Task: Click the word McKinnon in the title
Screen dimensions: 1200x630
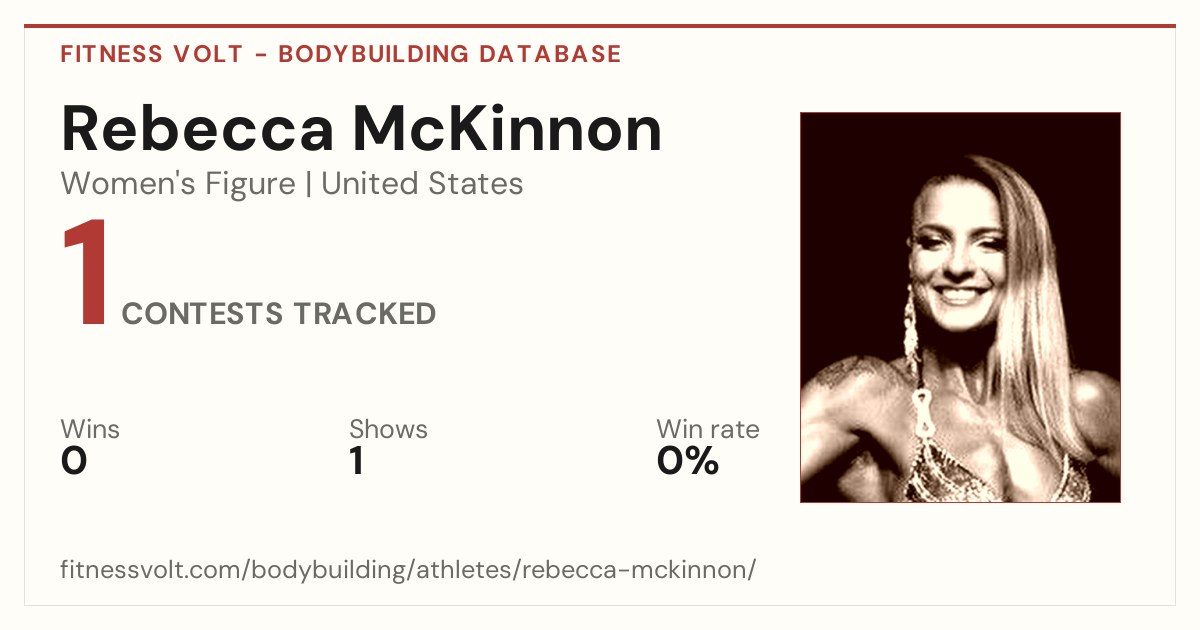Action: pos(508,129)
